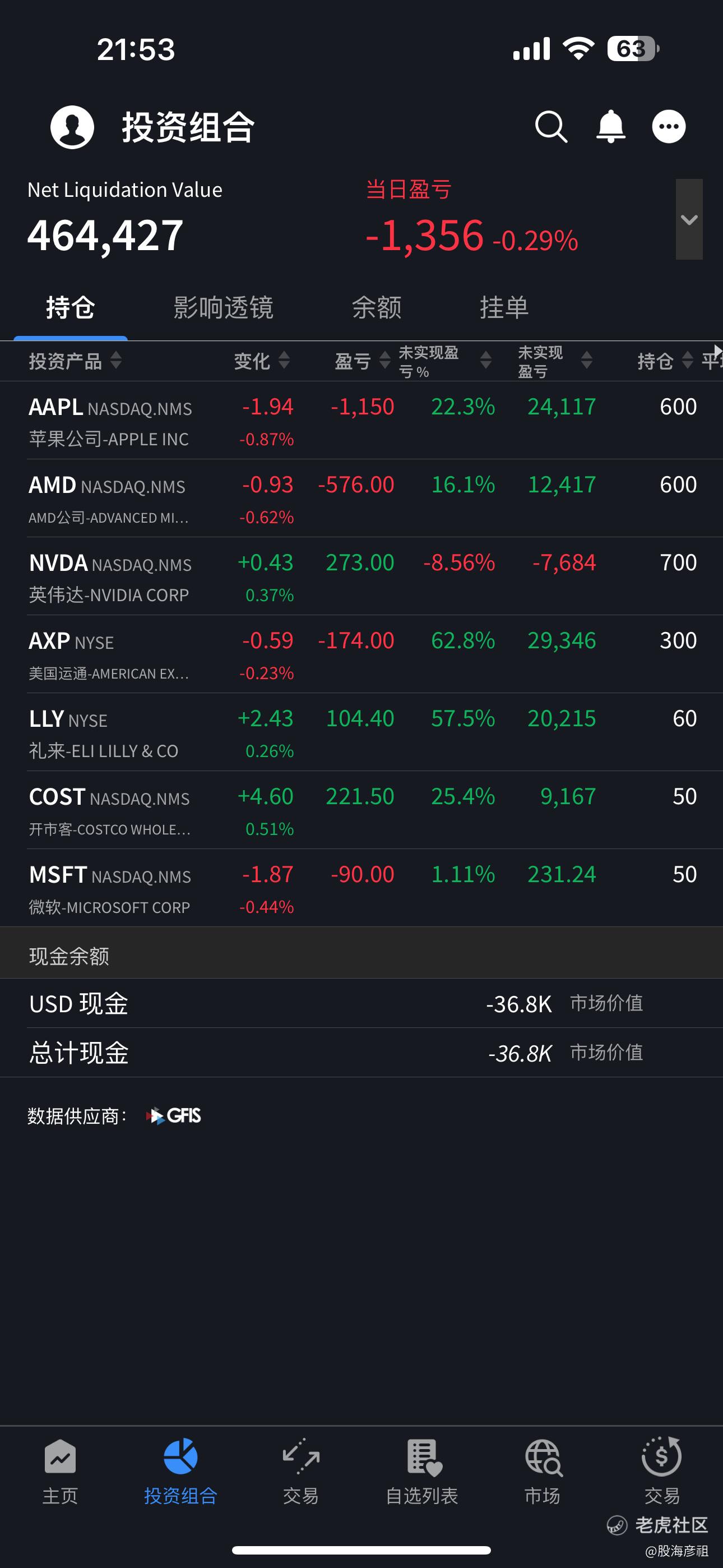Open the AAPL position row
This screenshot has height=1568, width=723.
[x=361, y=421]
